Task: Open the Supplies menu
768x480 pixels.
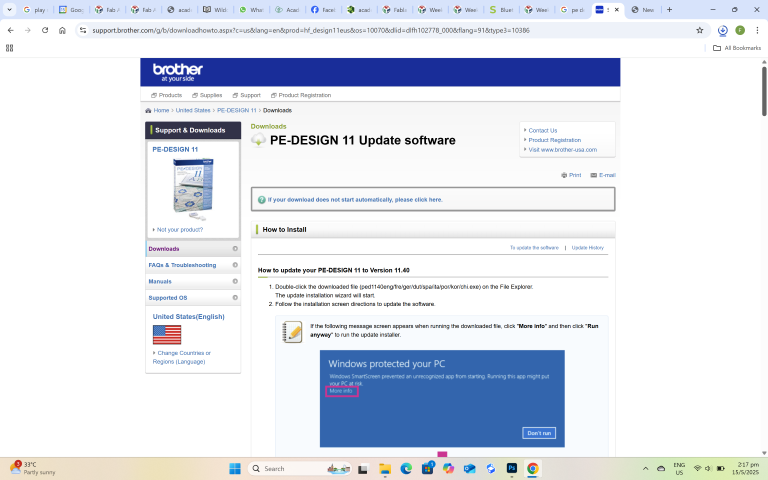Action: pos(207,95)
